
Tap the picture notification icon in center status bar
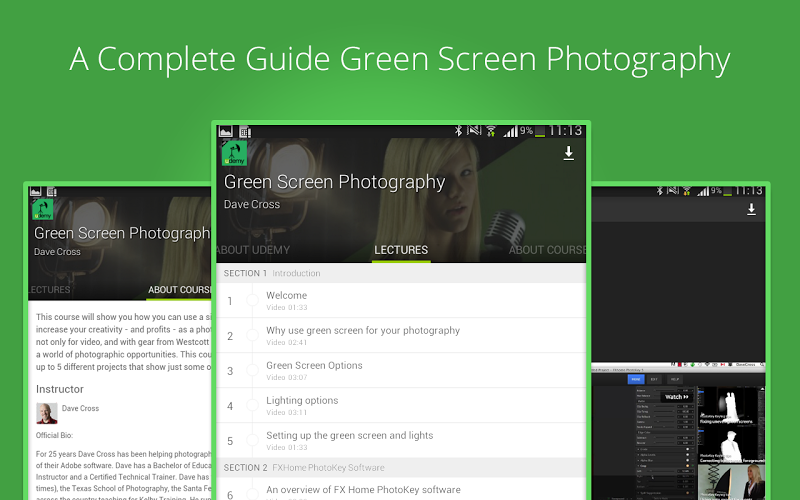226,132
